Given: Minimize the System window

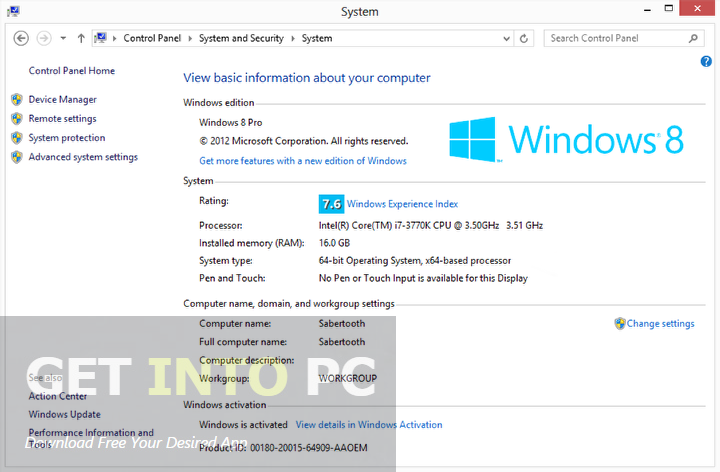Looking at the screenshot, I should click(647, 9).
